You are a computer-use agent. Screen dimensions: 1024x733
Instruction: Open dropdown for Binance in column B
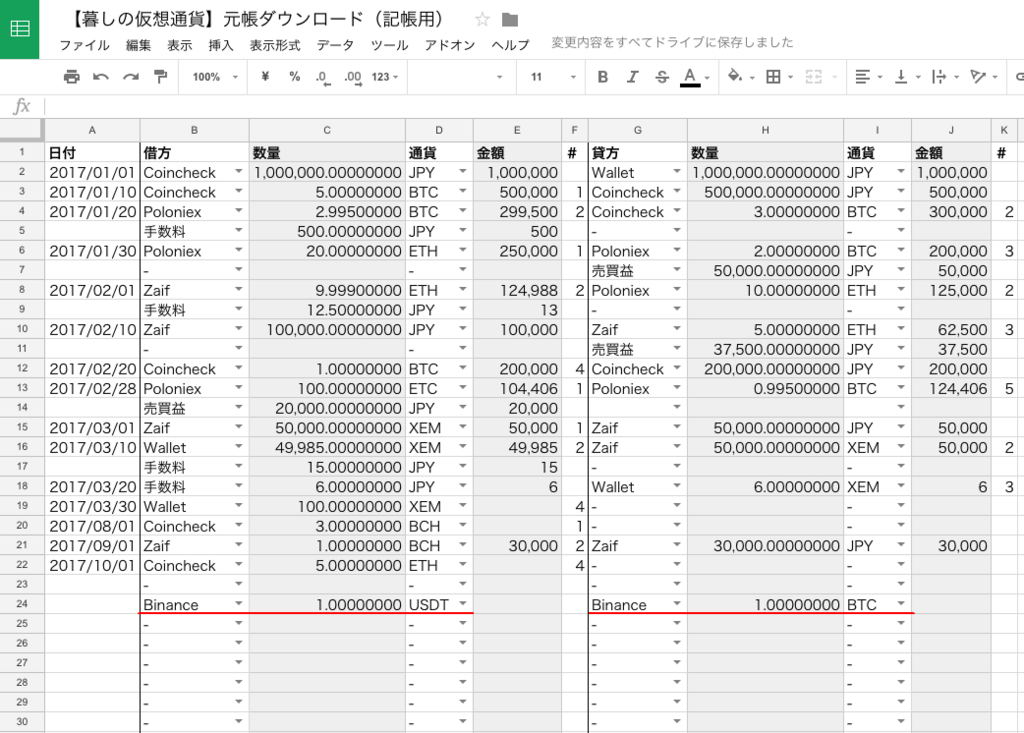pos(239,603)
